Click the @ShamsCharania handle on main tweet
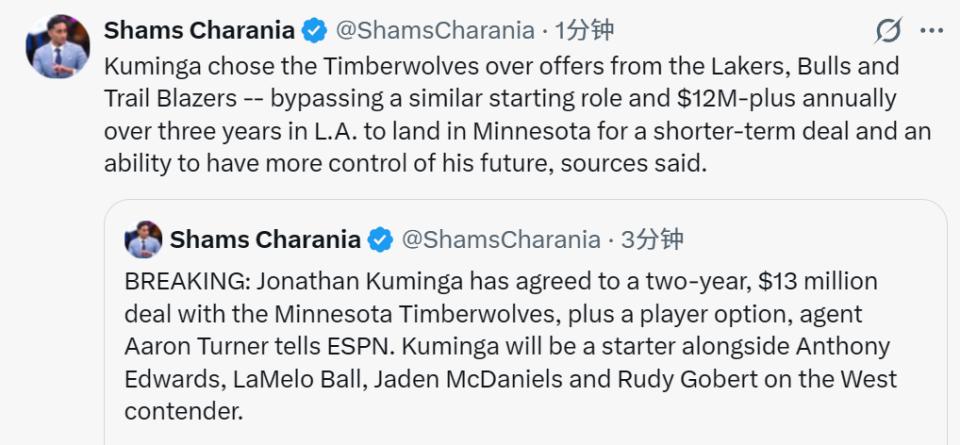 pos(435,30)
